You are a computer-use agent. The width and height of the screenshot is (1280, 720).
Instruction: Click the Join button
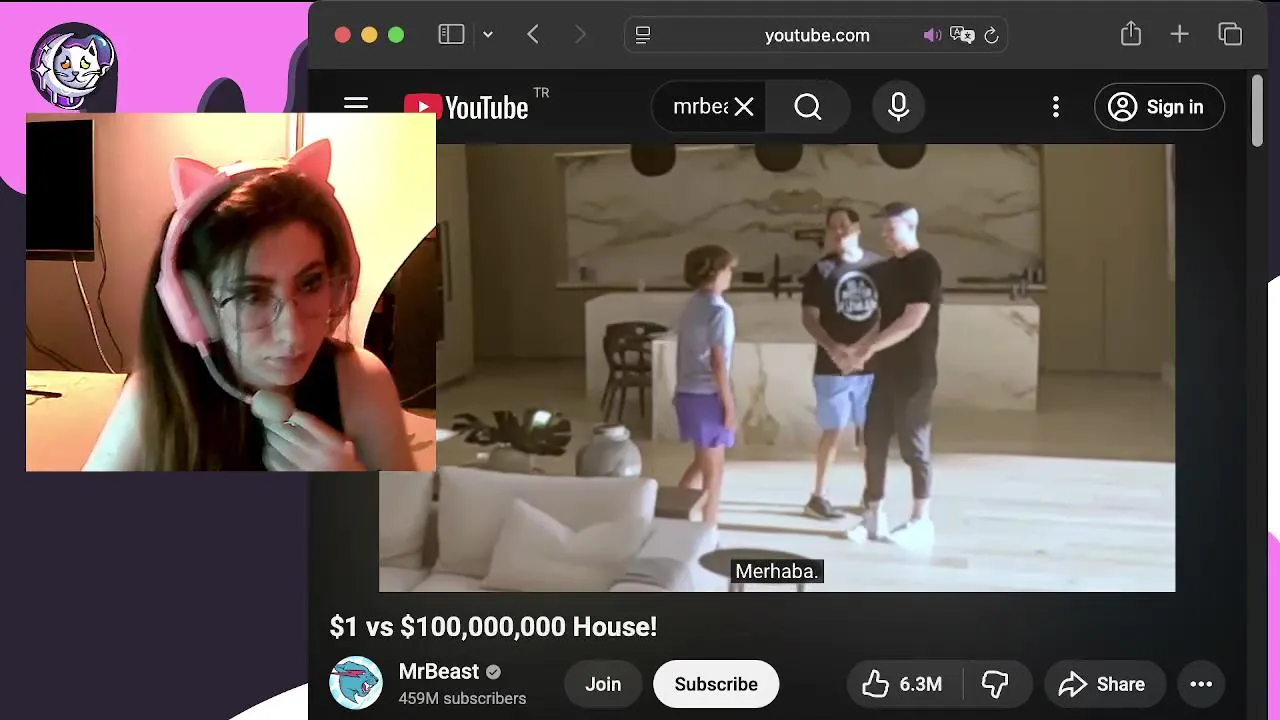tap(603, 684)
